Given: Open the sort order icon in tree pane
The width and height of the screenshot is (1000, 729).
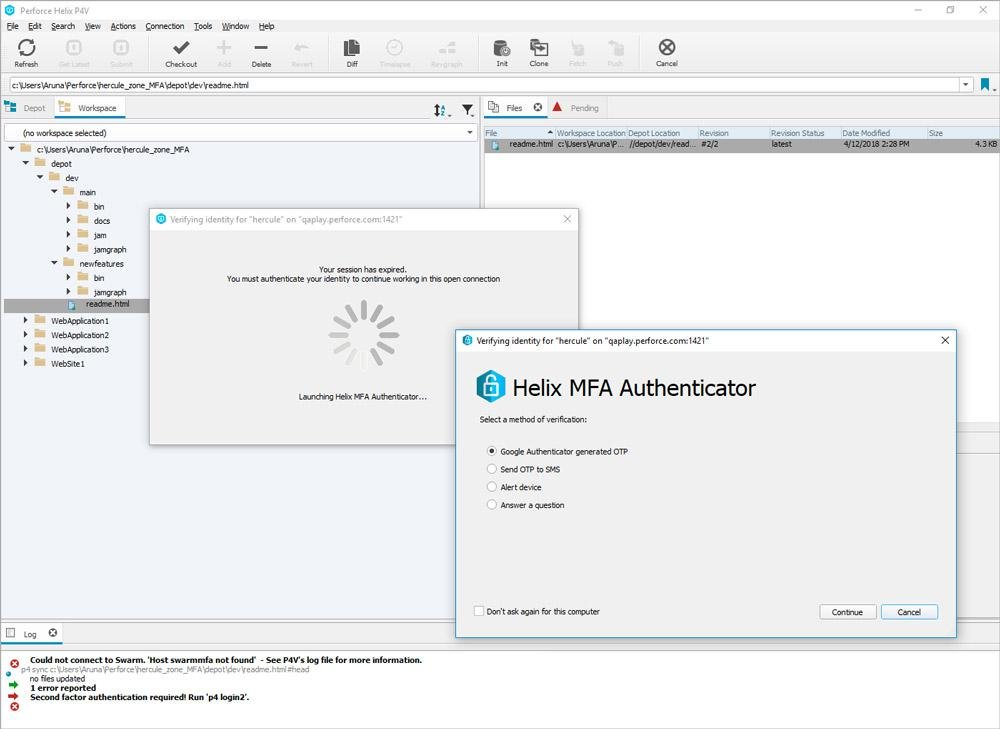Looking at the screenshot, I should pos(440,110).
